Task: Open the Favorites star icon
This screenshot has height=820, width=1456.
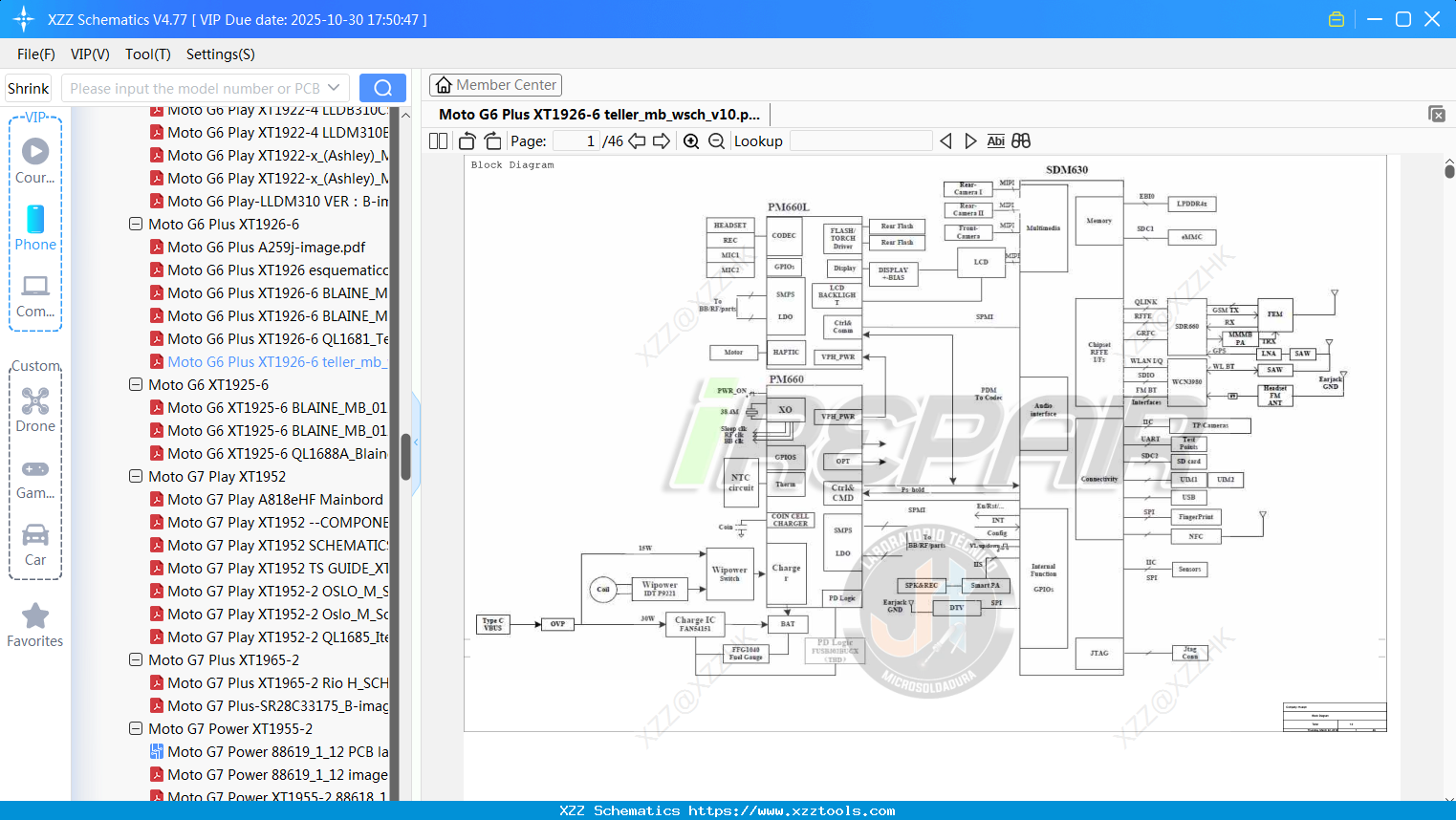Action: [x=35, y=615]
